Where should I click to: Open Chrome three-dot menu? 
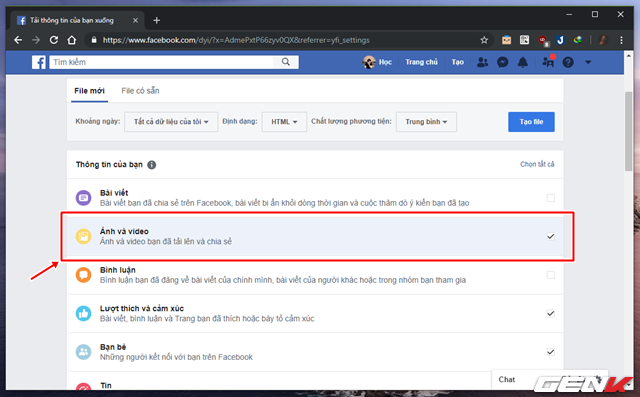point(621,40)
